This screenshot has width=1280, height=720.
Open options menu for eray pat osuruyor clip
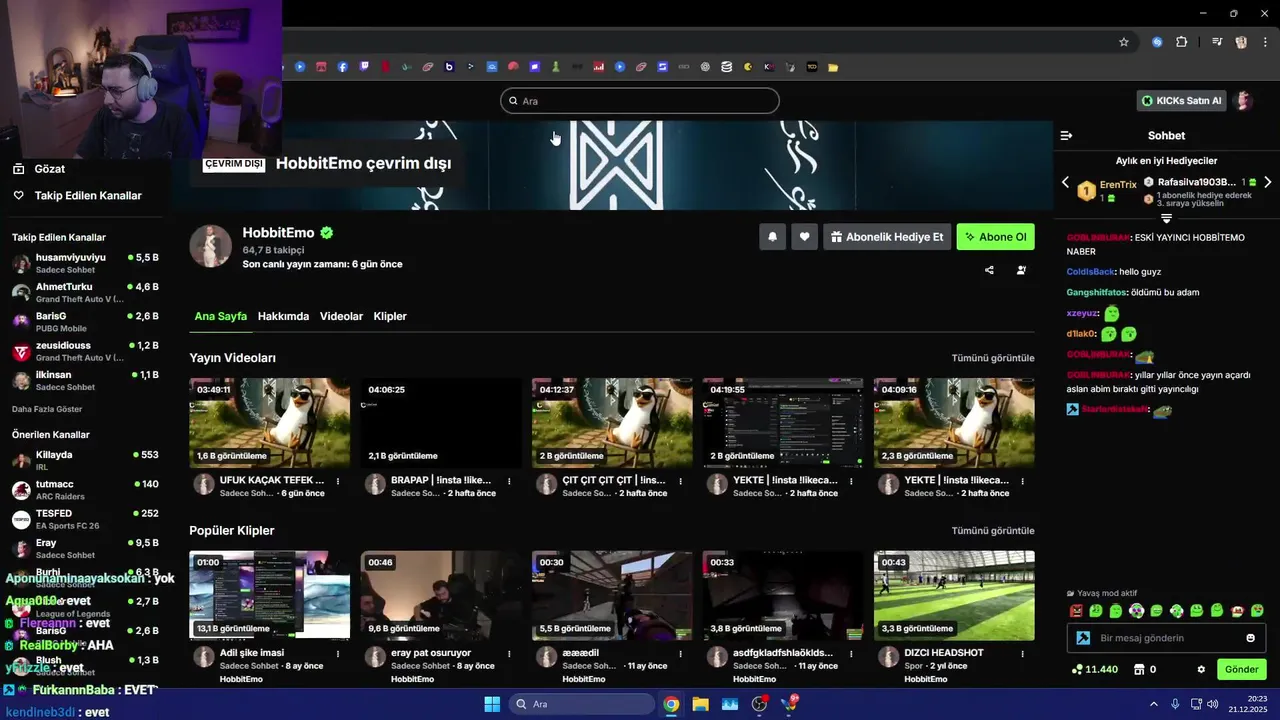click(509, 653)
